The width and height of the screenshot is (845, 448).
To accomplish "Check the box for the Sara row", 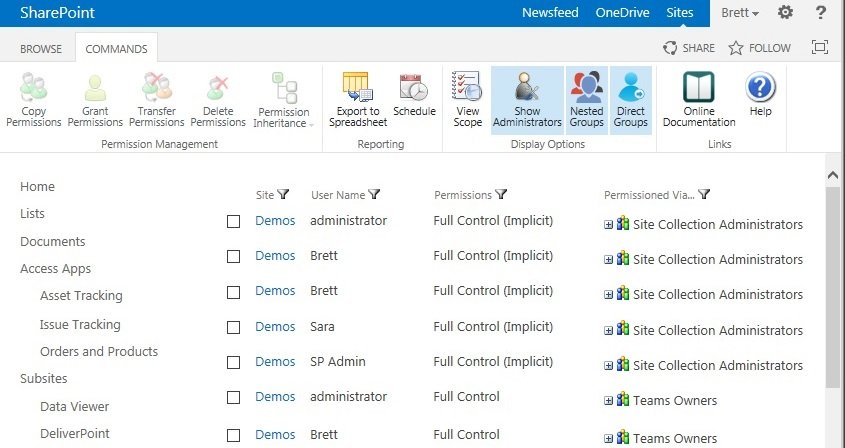I will pyautogui.click(x=234, y=327).
